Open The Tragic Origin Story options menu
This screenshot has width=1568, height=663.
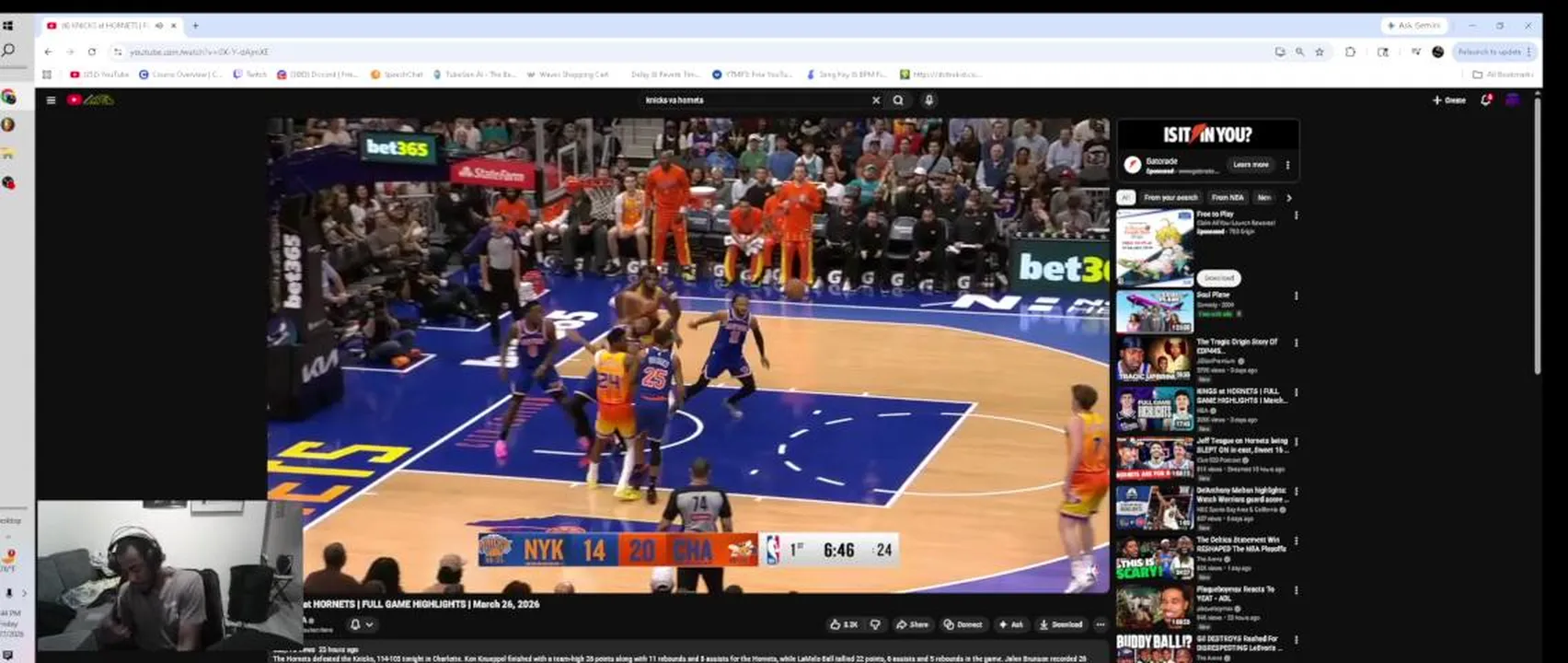(1297, 343)
